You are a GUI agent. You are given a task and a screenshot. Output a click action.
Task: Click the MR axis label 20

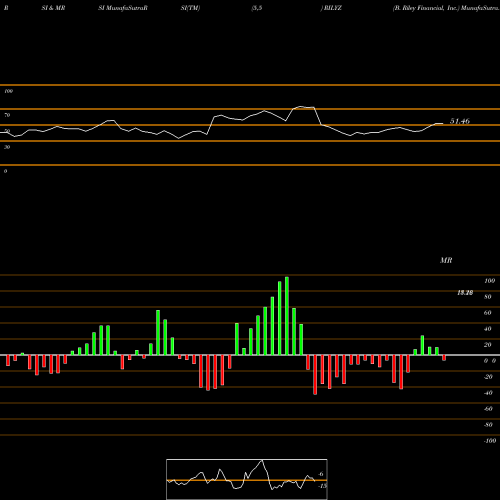488,345
